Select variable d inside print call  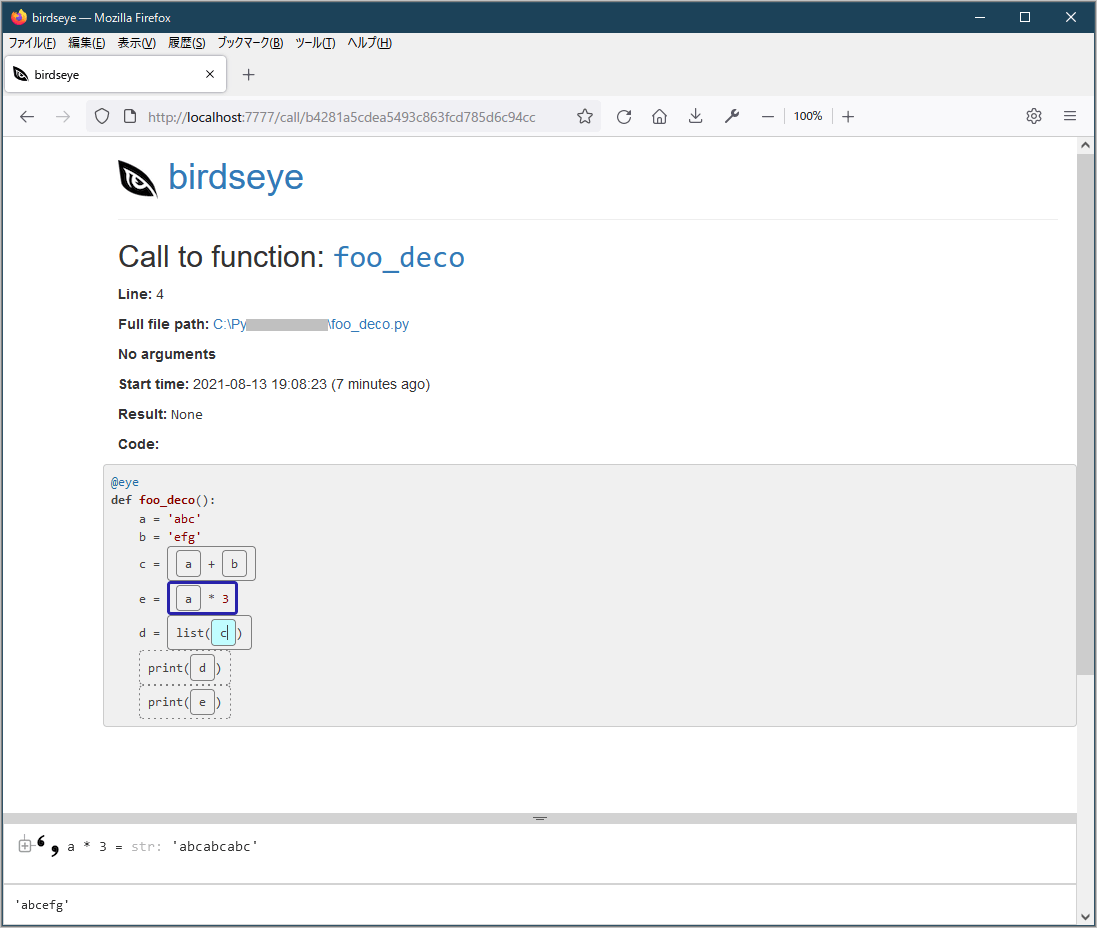202,668
